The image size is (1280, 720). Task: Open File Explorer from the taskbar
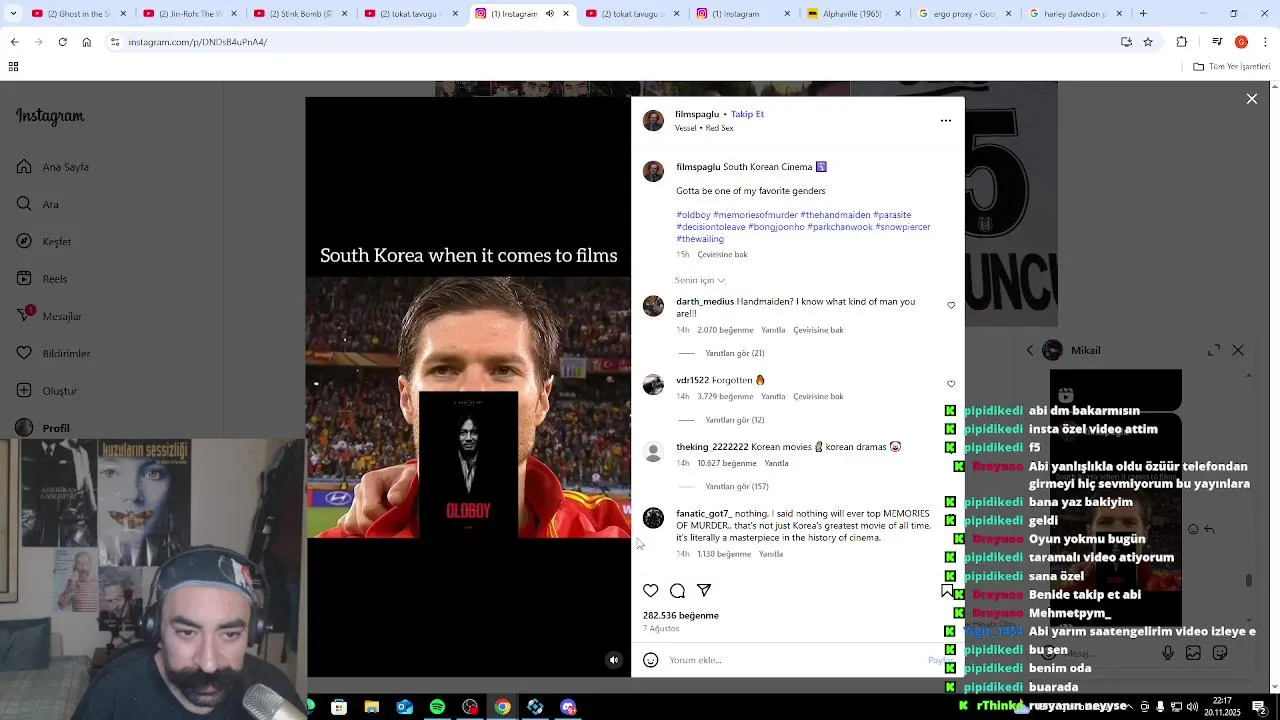click(372, 707)
